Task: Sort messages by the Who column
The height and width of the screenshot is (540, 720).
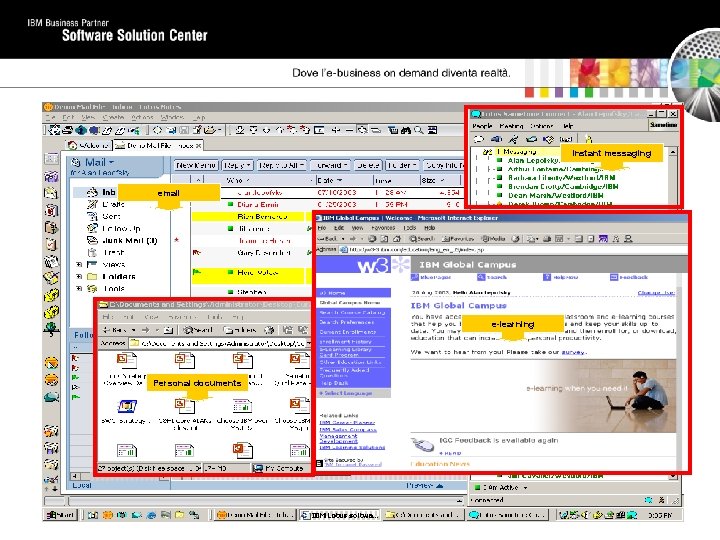Action: 238,180
